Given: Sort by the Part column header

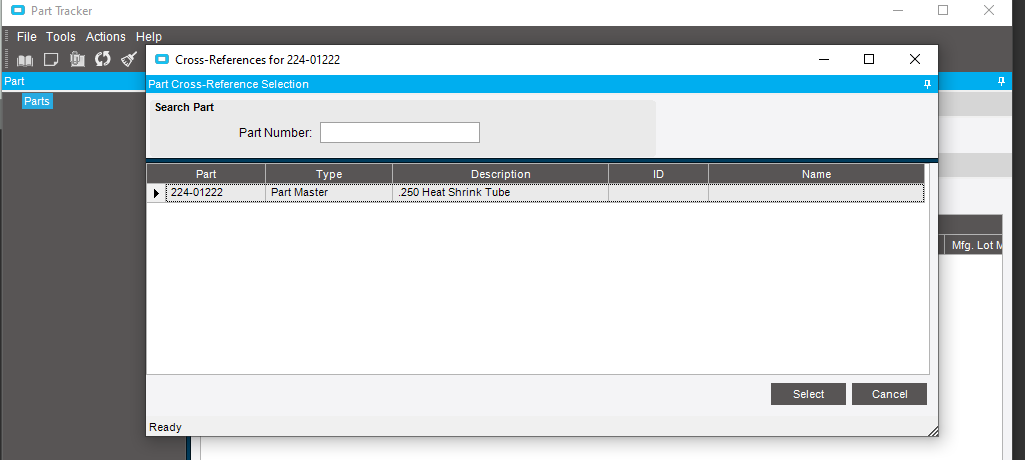Looking at the screenshot, I should coord(206,174).
